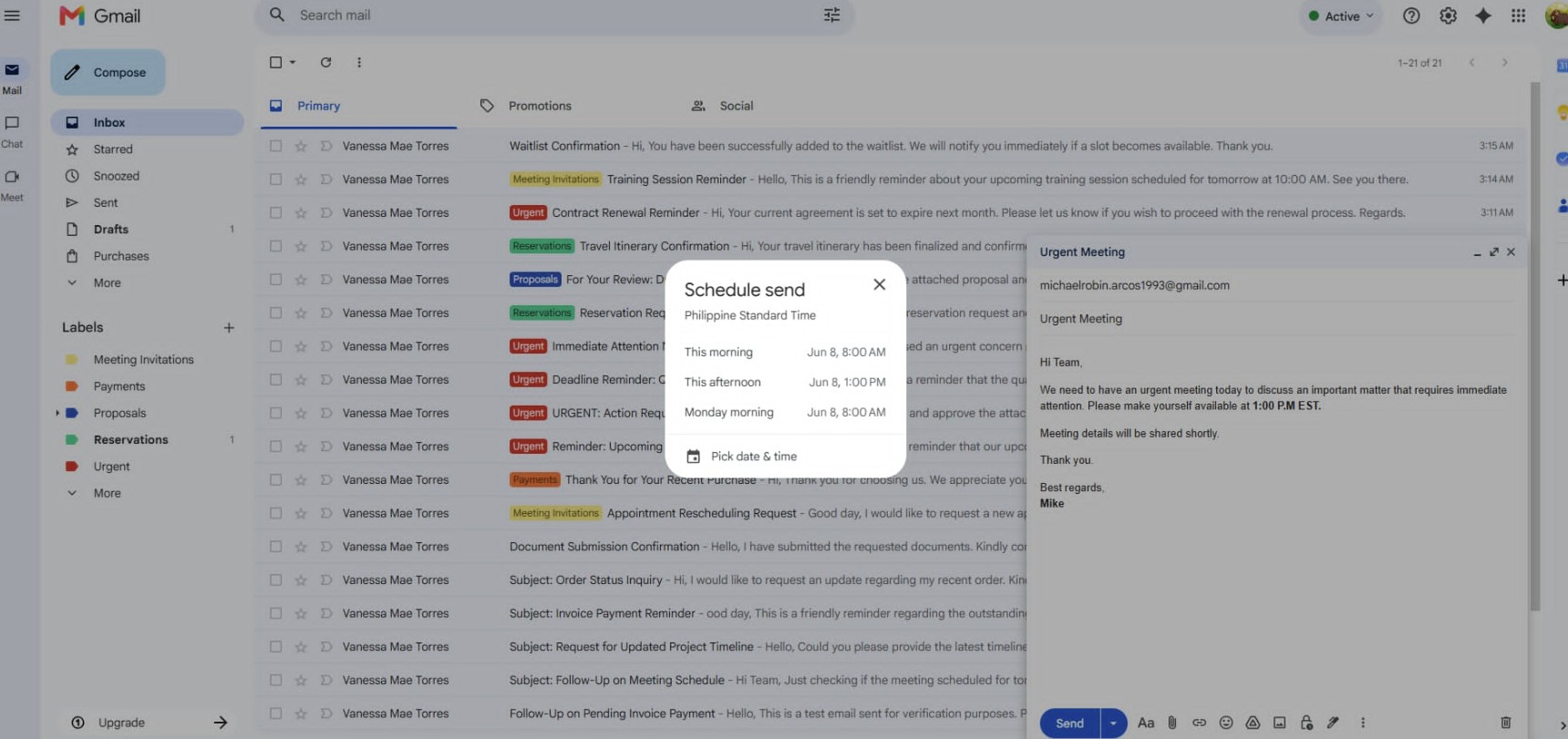Click the Compose button
The image size is (1568, 739).
tap(108, 72)
